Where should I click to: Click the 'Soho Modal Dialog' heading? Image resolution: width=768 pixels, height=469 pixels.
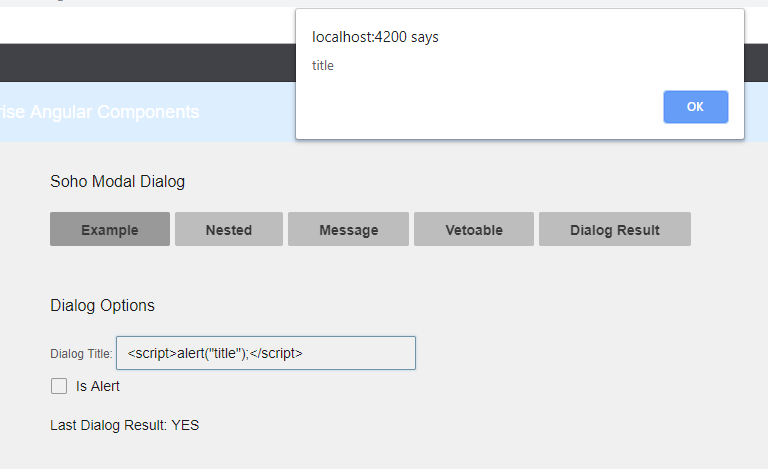118,182
